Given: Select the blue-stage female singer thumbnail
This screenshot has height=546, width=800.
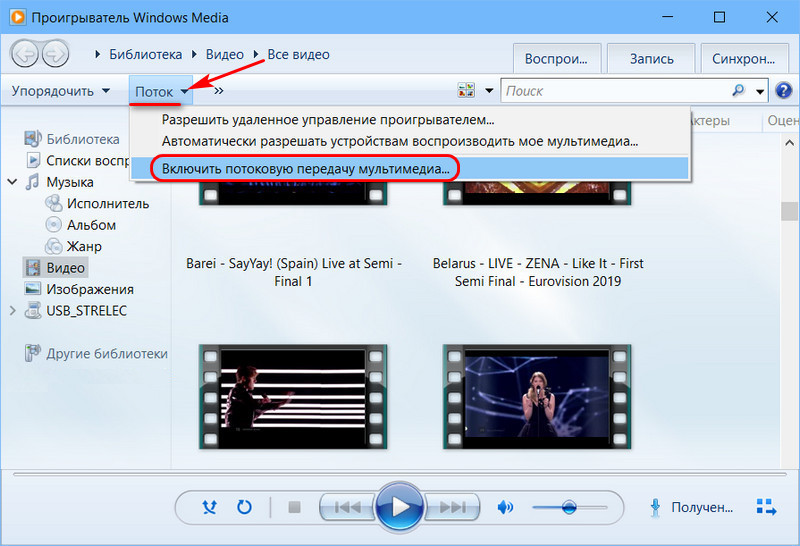Looking at the screenshot, I should [x=537, y=397].
